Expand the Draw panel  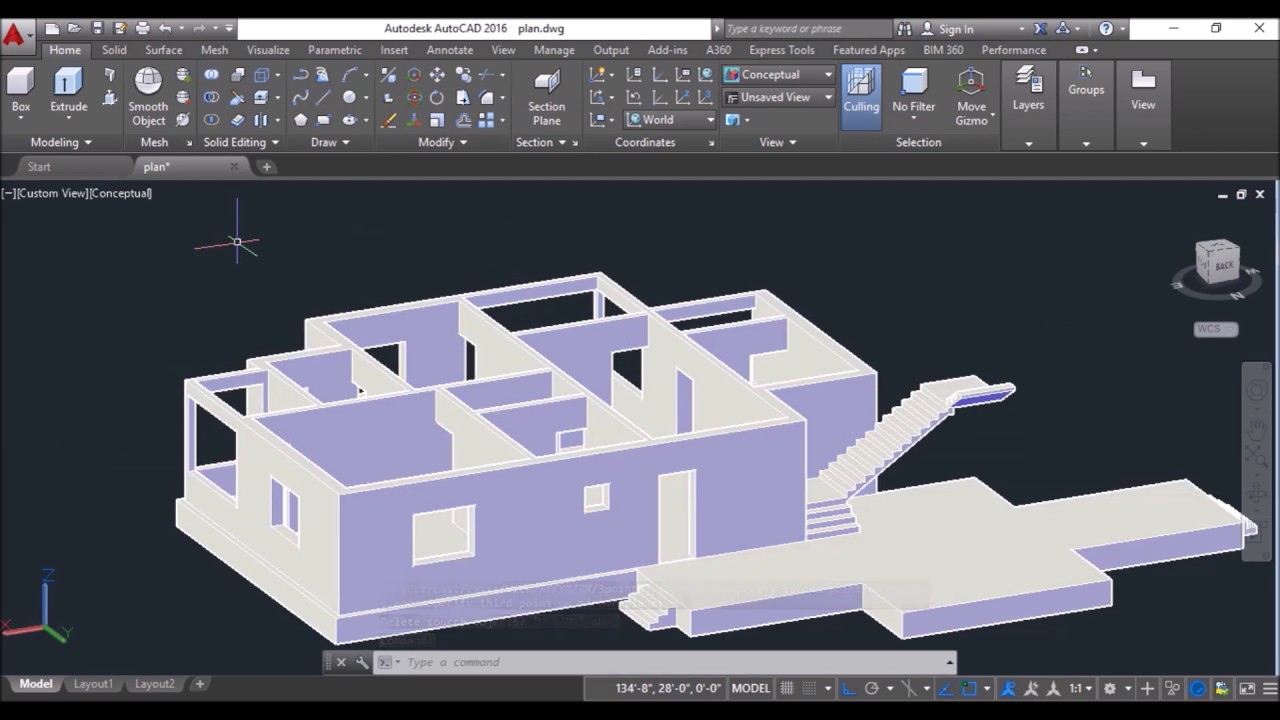(330, 142)
